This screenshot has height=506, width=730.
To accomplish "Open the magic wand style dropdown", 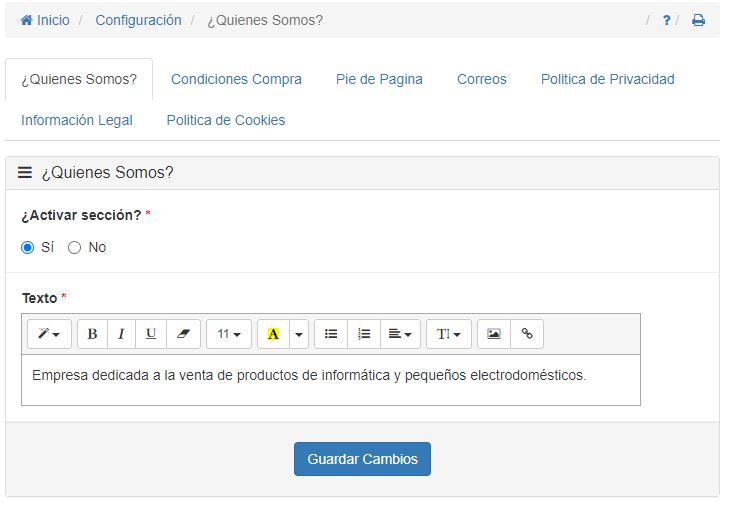I will coord(49,334).
